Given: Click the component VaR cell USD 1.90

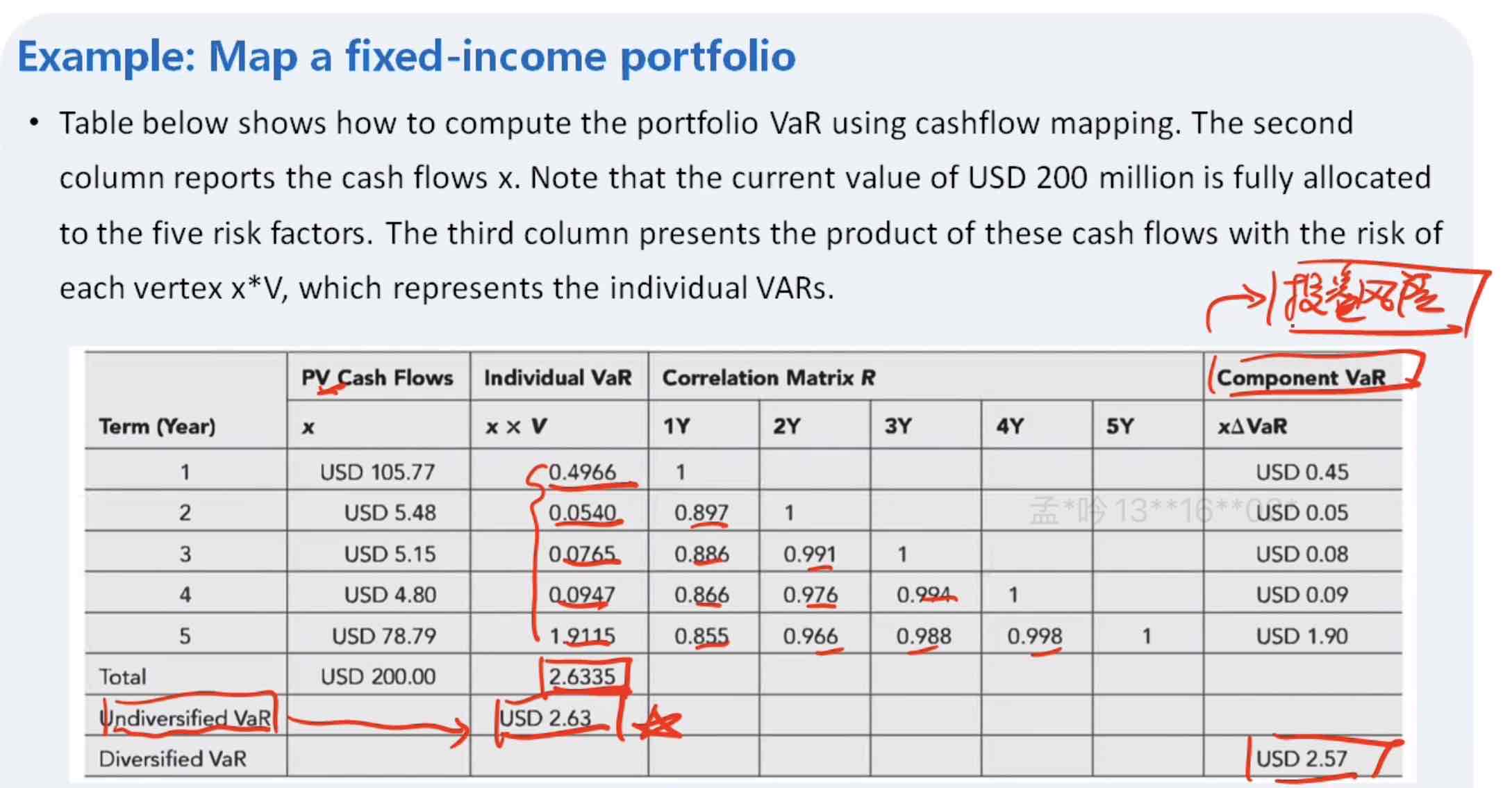Looking at the screenshot, I should pyautogui.click(x=1302, y=636).
